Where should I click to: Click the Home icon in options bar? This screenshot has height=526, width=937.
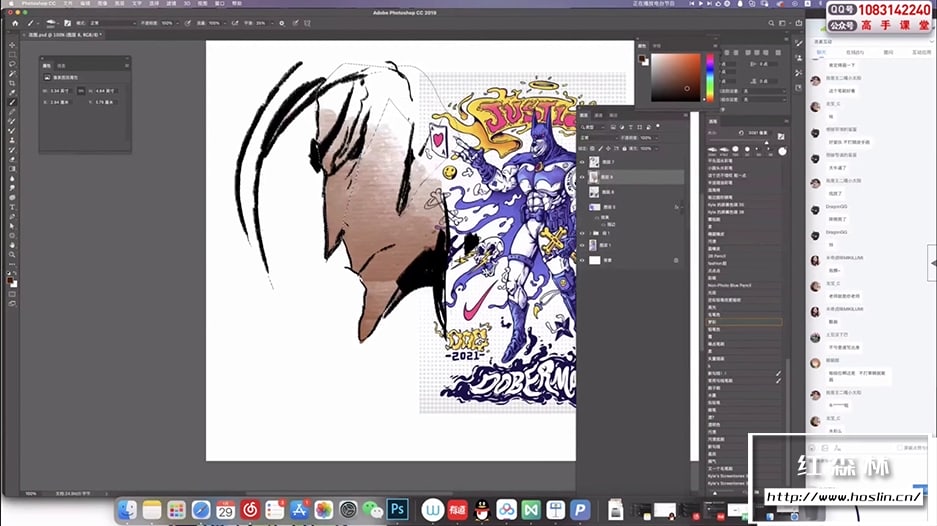[15, 23]
